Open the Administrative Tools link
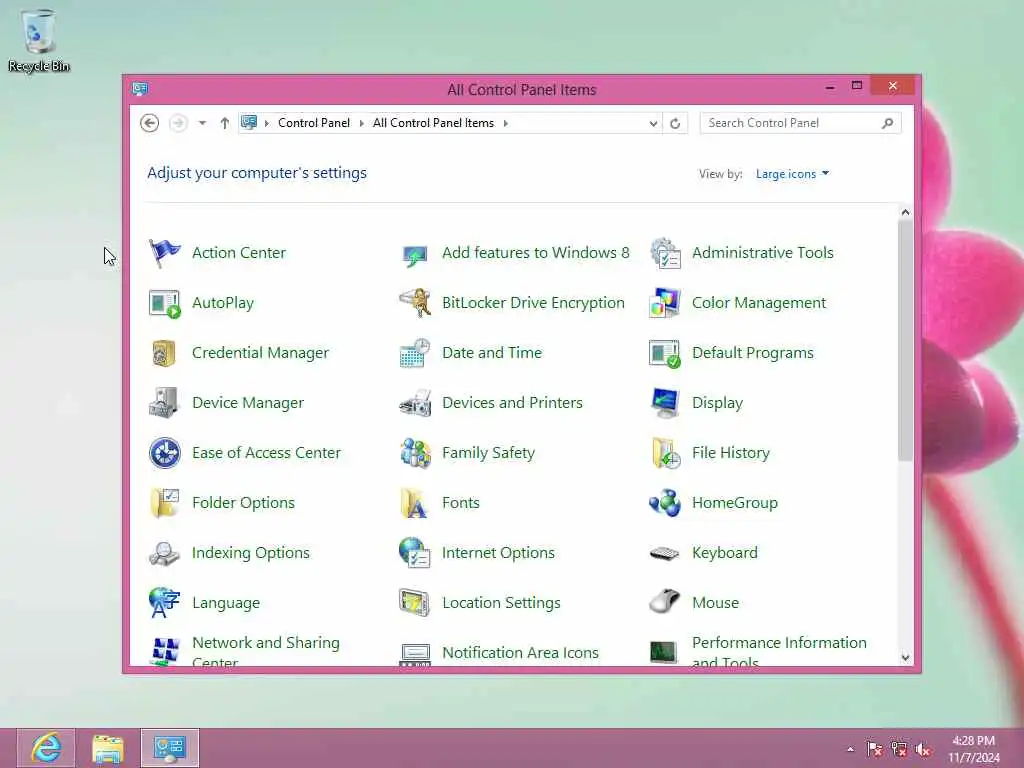The width and height of the screenshot is (1024, 768). 763,253
